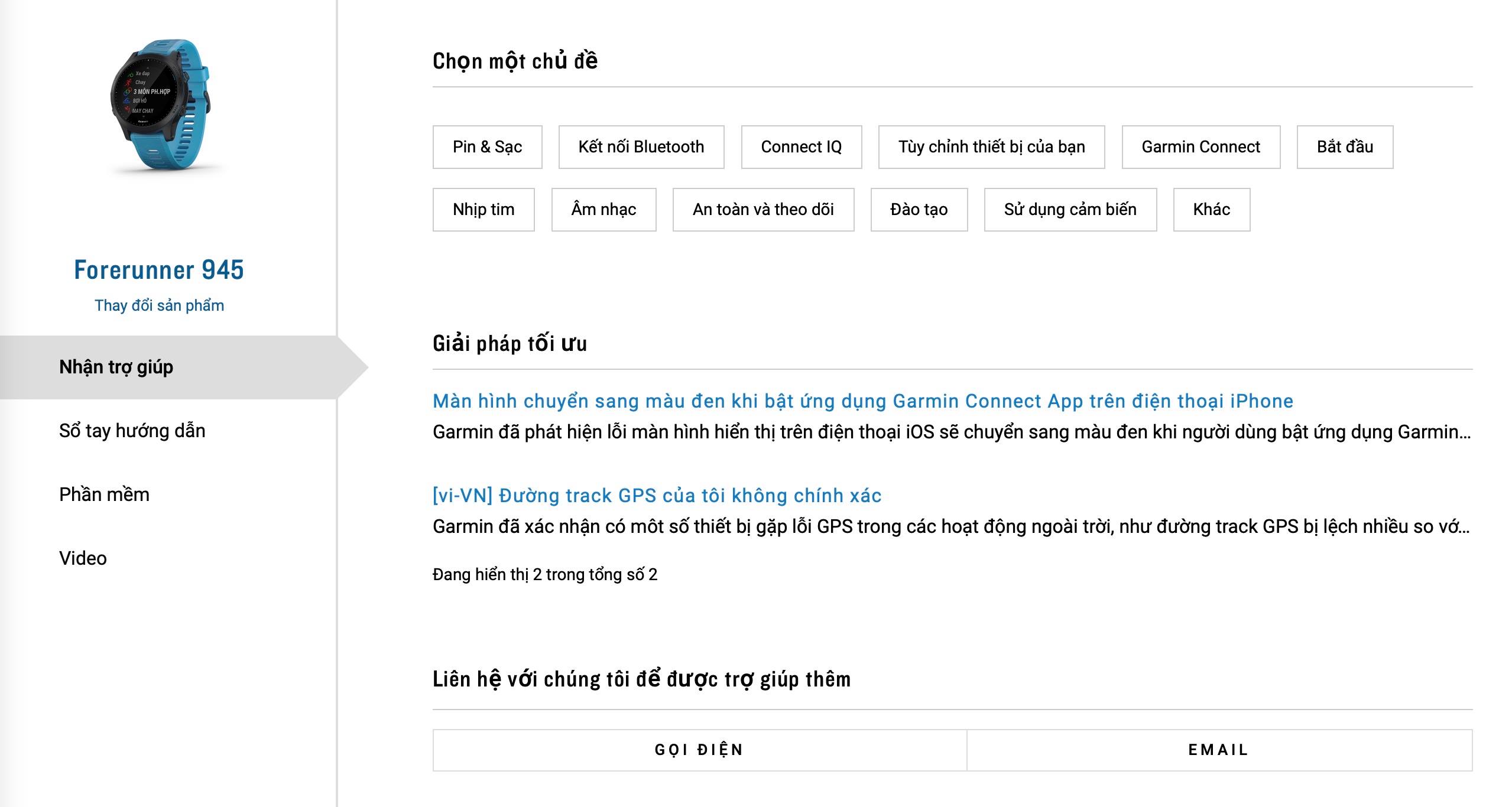
Task: Select the Garmin Connect topic button
Action: (1201, 147)
